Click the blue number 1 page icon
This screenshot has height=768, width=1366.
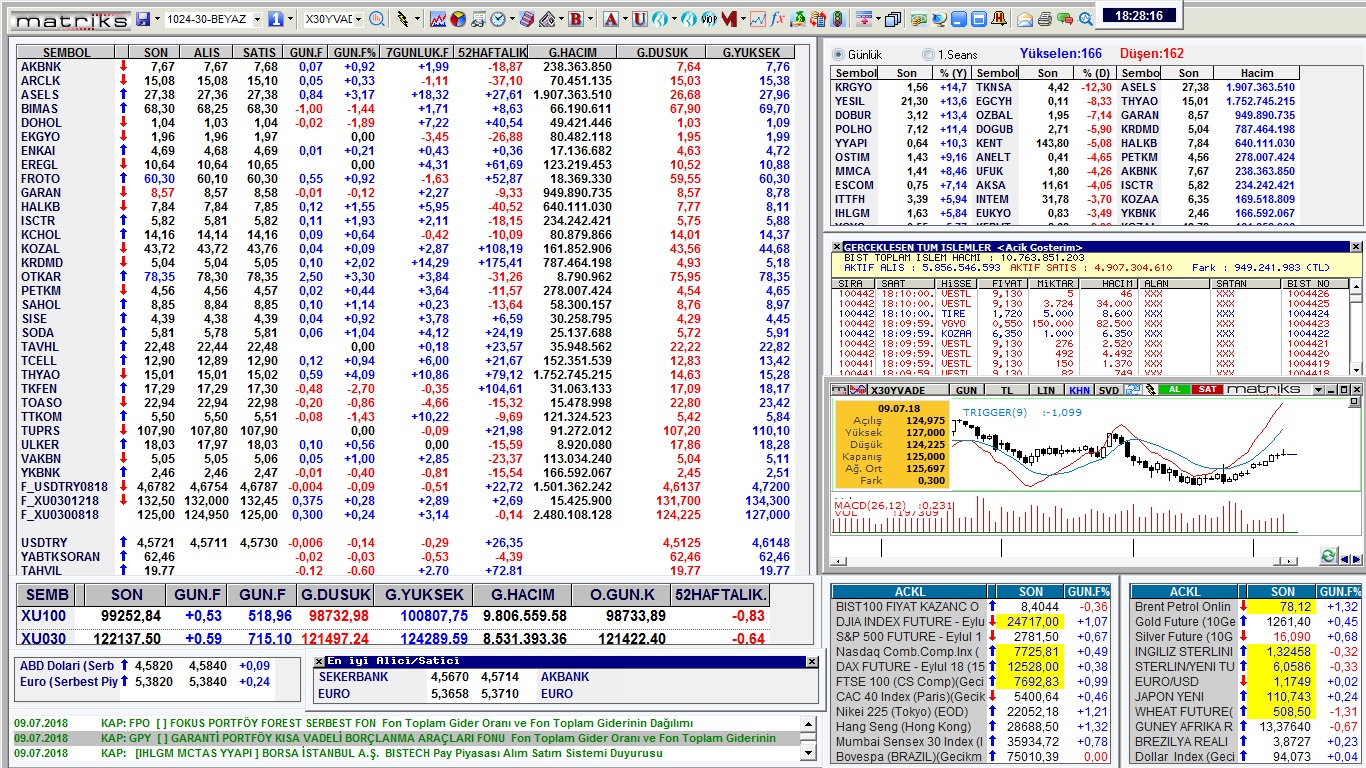click(x=275, y=19)
